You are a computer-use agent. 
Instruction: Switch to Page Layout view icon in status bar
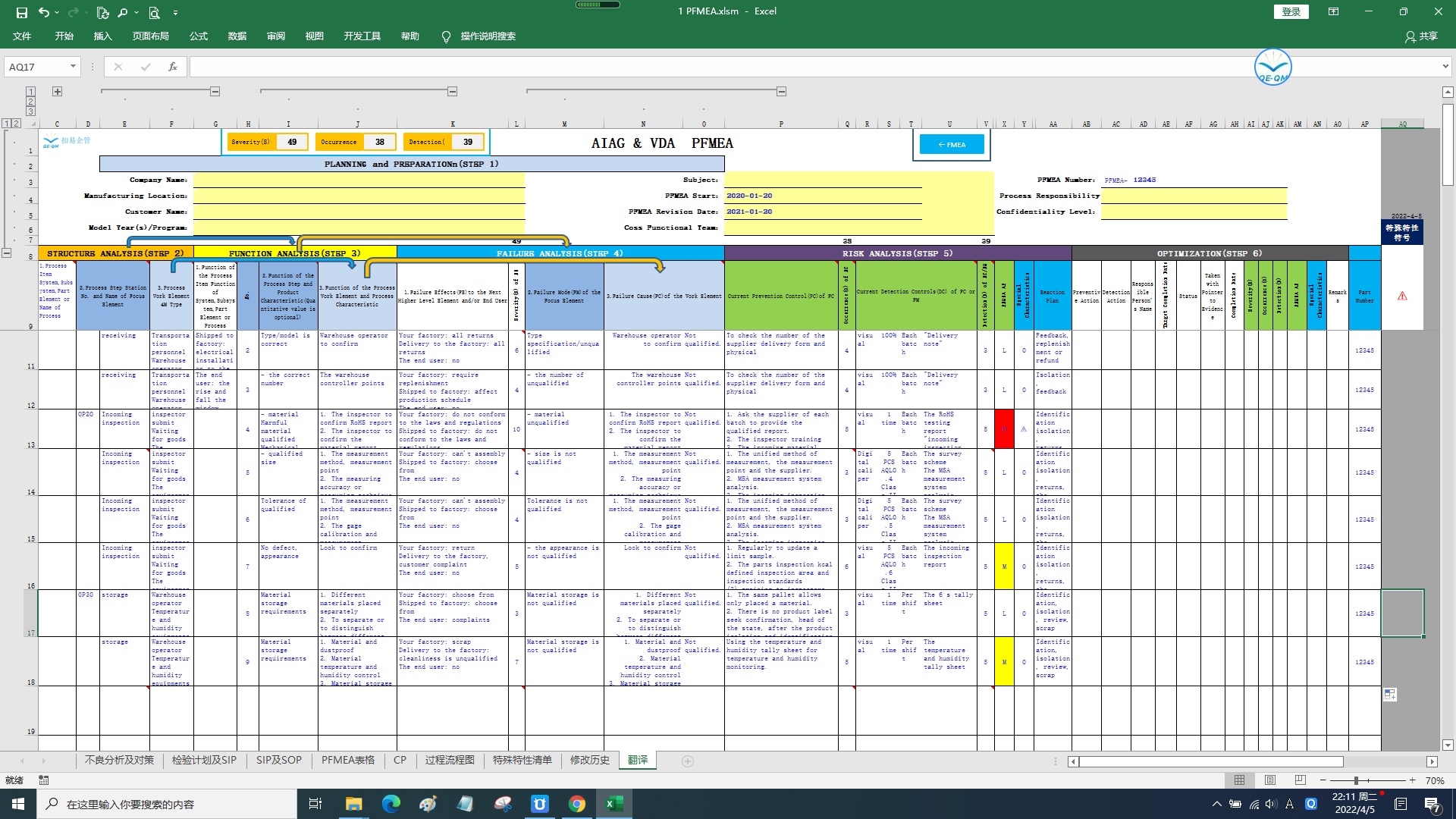(x=1269, y=780)
